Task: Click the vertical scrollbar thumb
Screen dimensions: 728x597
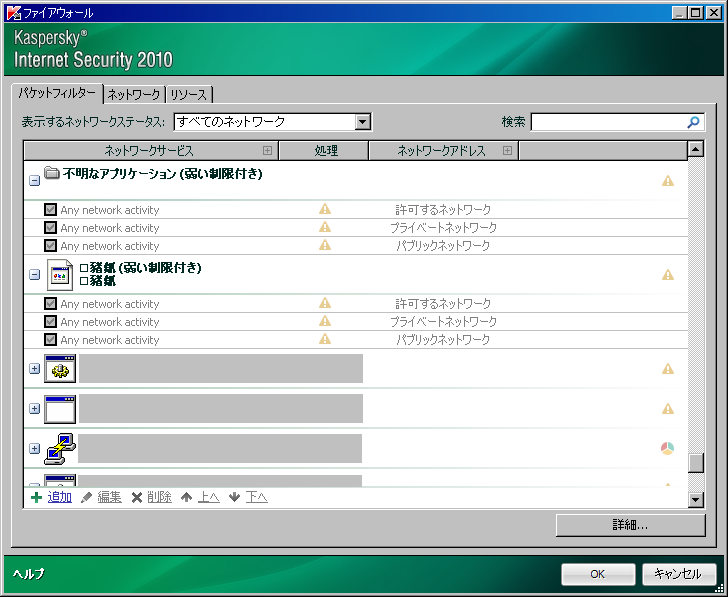Action: pos(696,463)
